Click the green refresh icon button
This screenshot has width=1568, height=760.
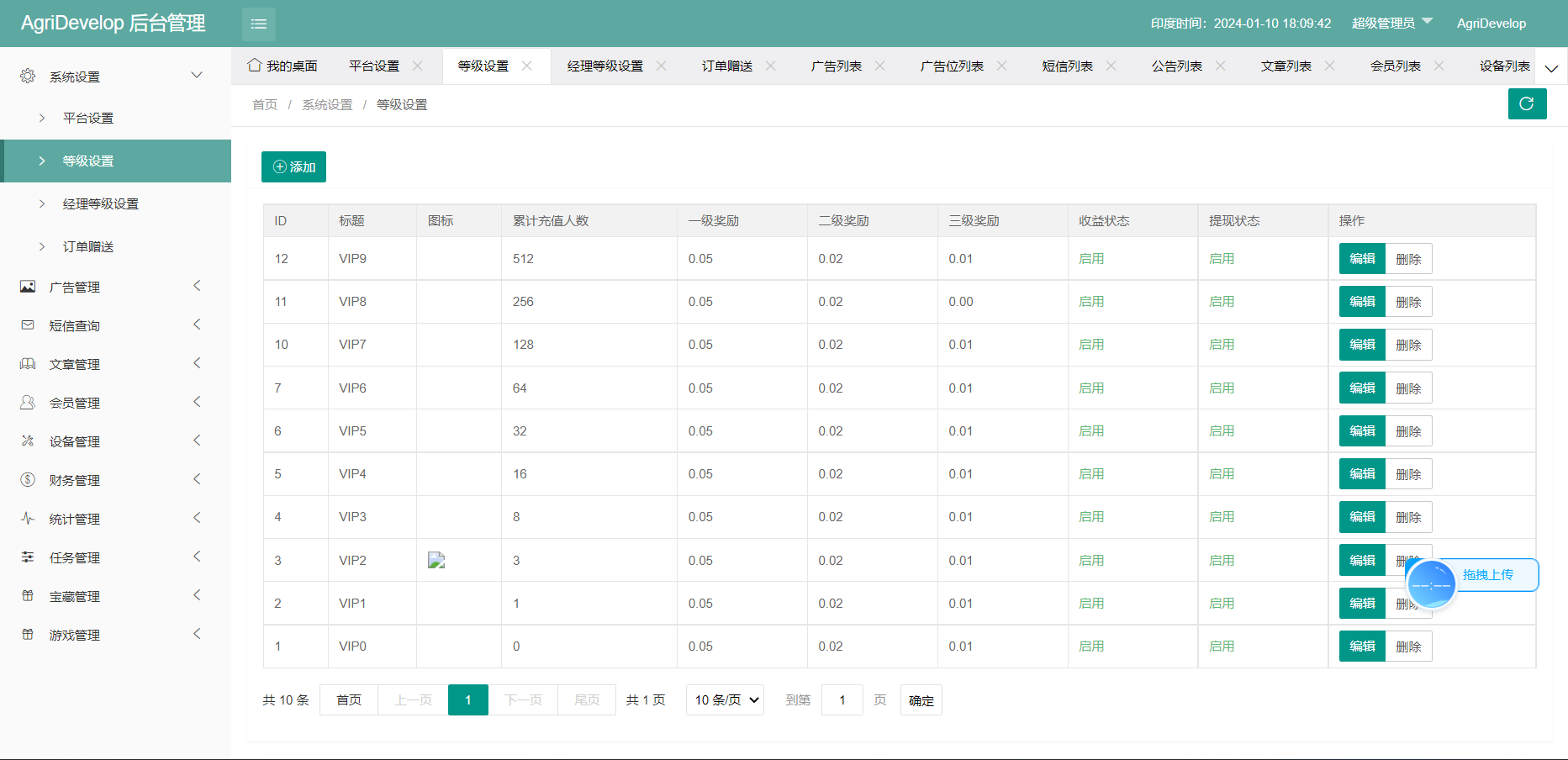1527,103
